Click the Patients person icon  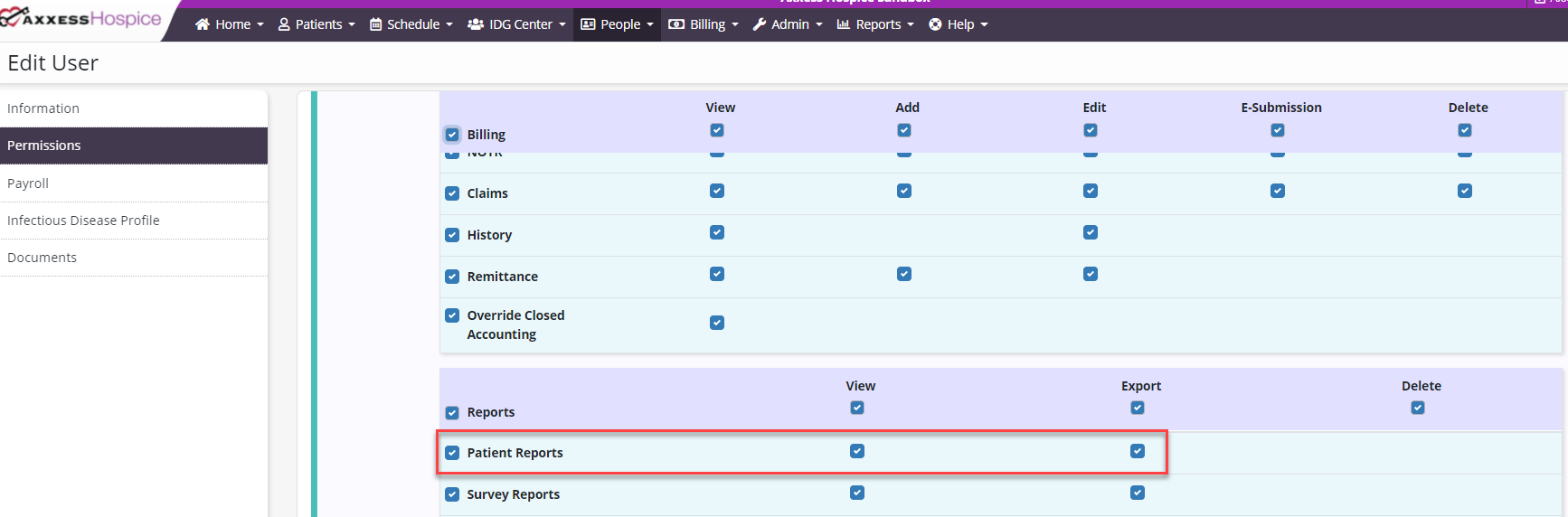pyautogui.click(x=284, y=24)
